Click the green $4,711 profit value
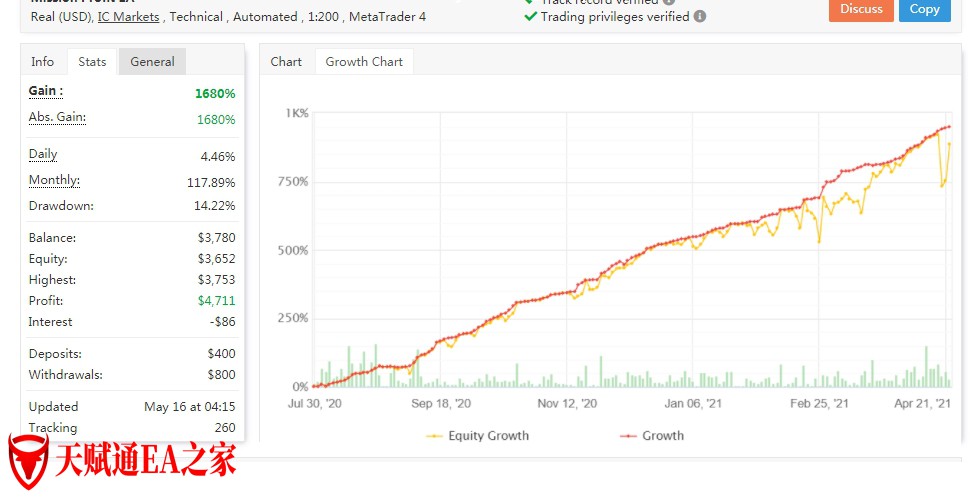 coord(219,301)
